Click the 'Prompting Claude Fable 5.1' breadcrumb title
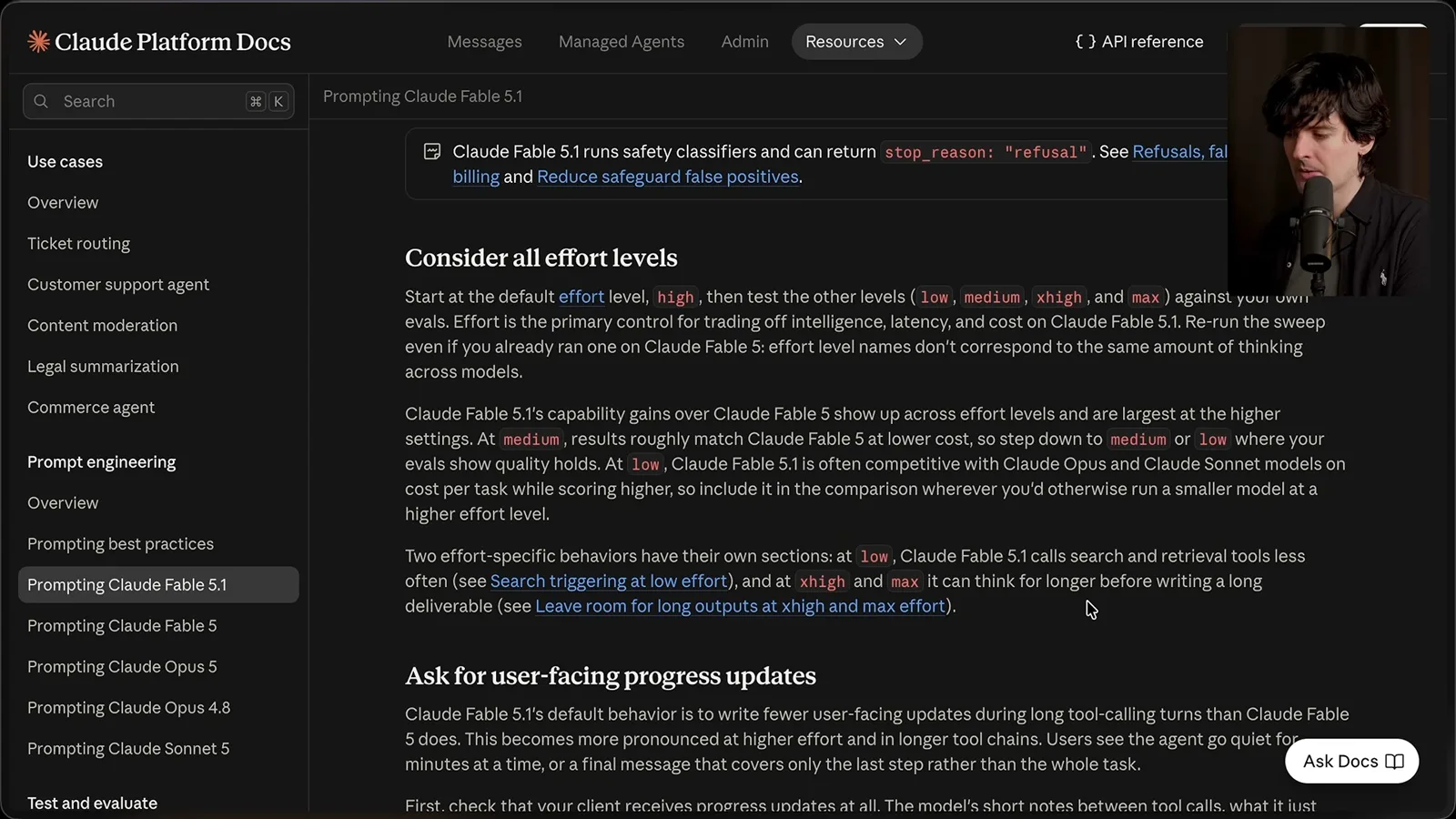This screenshot has height=819, width=1456. click(x=422, y=96)
